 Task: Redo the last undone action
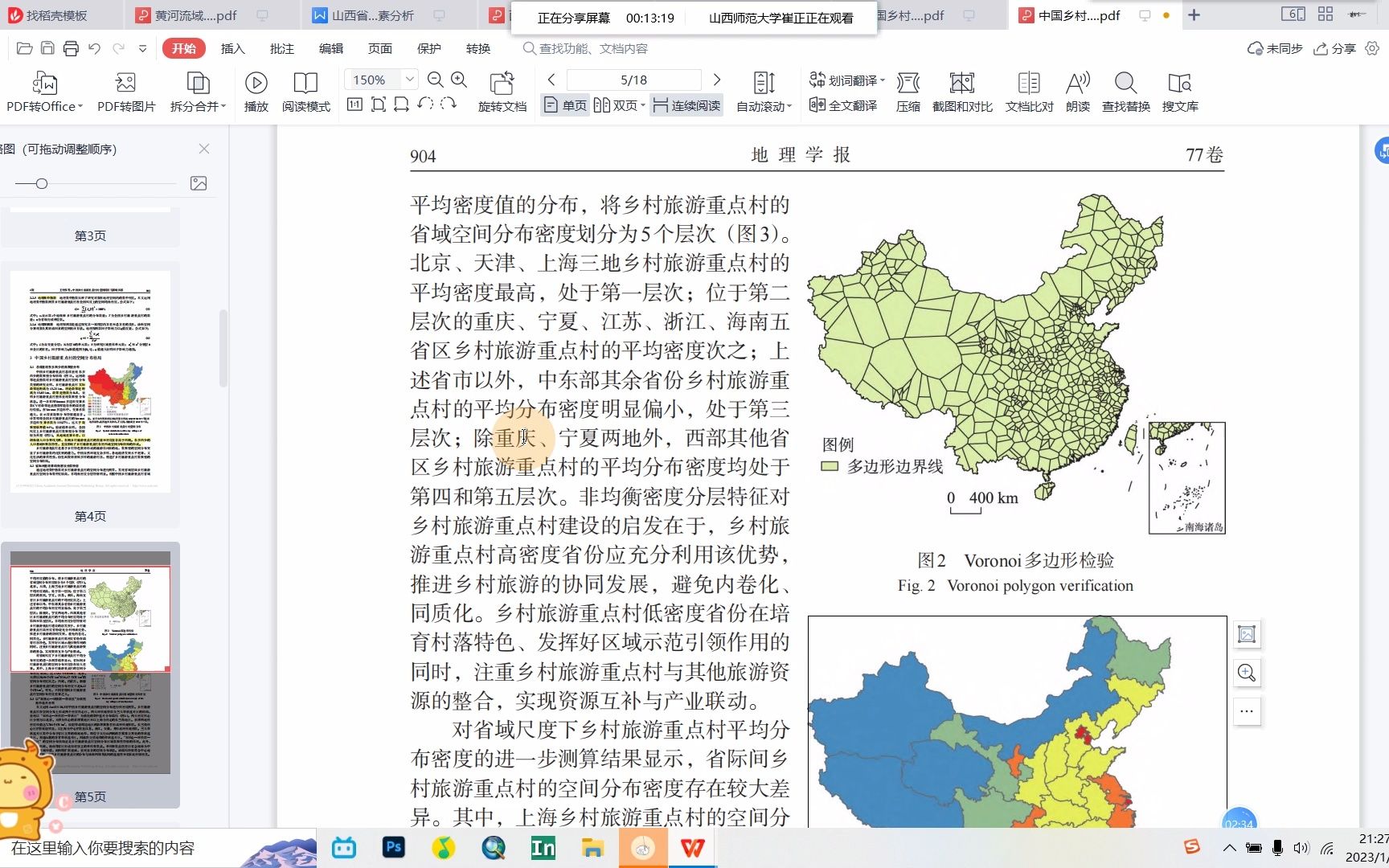(x=118, y=49)
